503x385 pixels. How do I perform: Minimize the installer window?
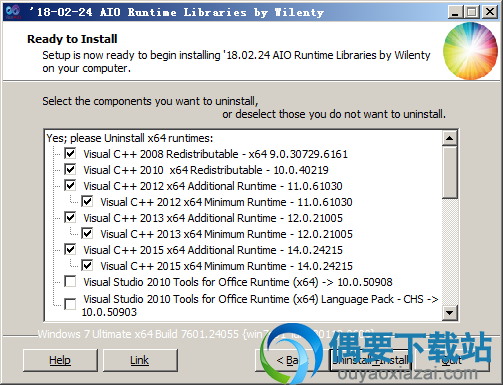tap(455, 12)
